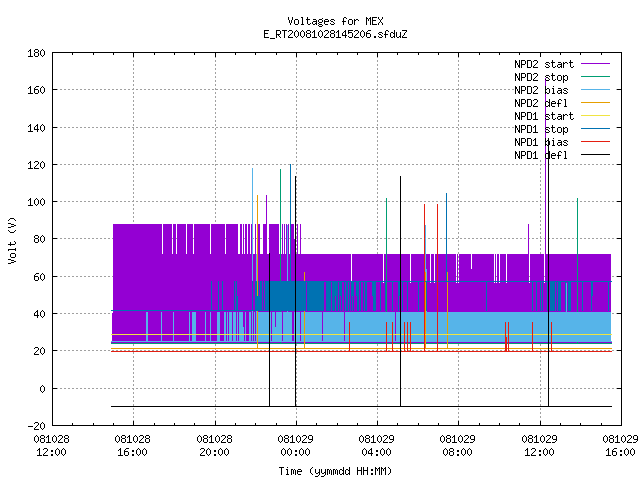This screenshot has width=640, height=480.
Task: Click the 120 y-axis tick label
Action: [36, 165]
